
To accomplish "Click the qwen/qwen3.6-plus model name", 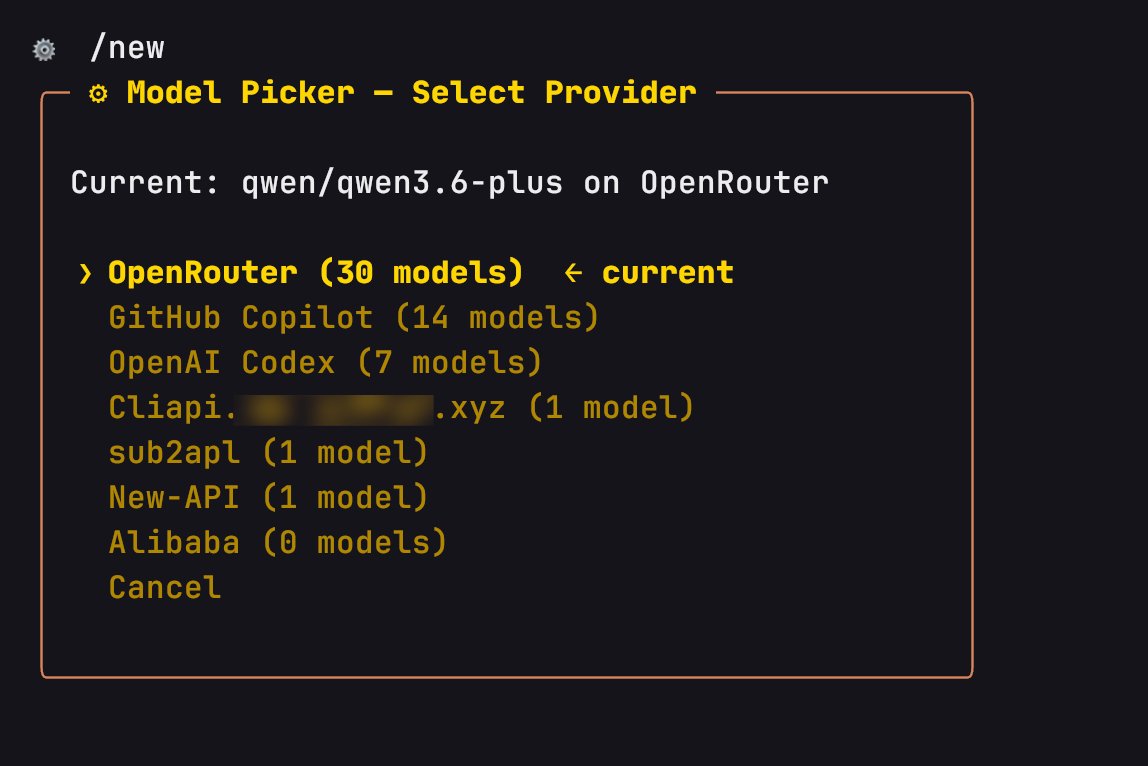I will 402,183.
